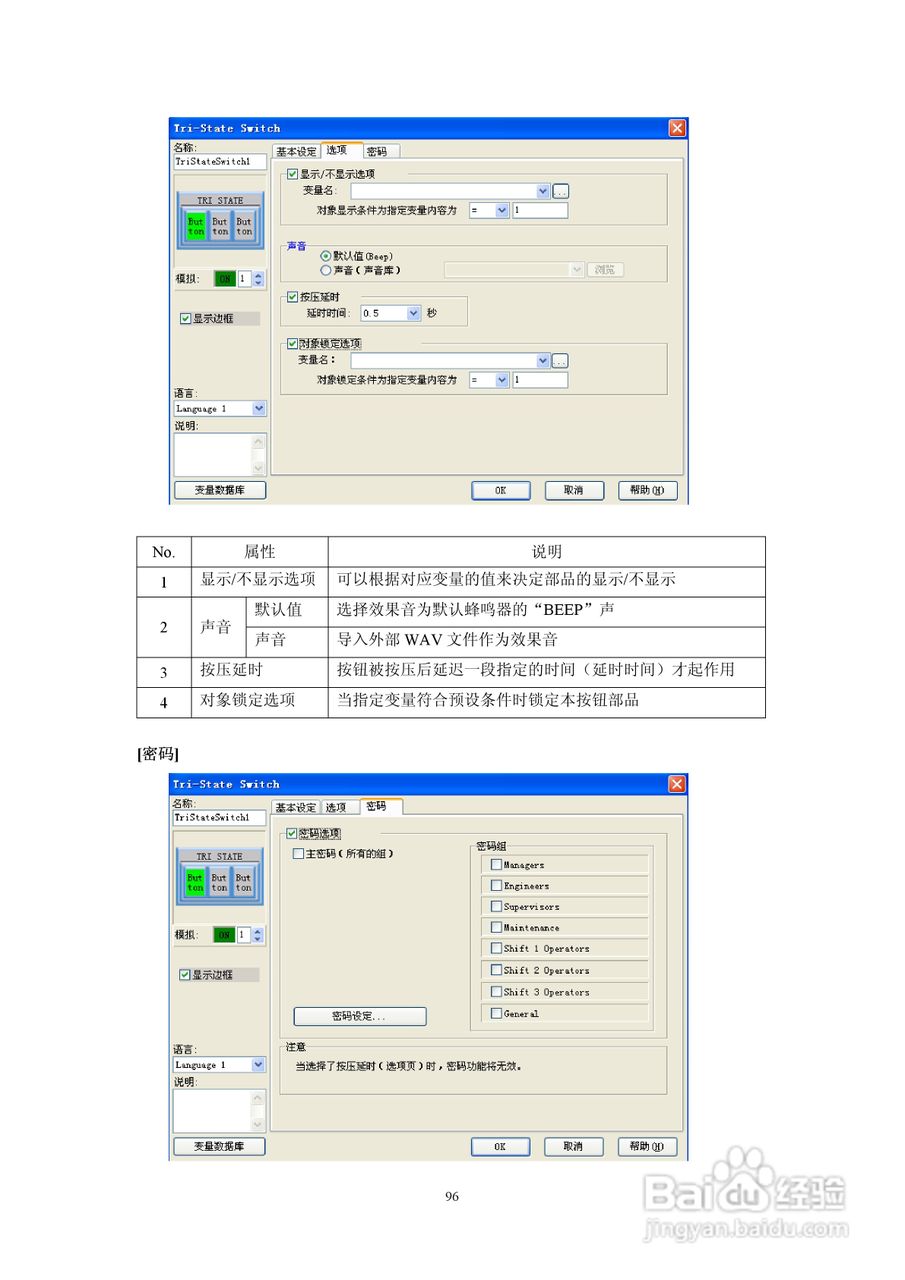The image size is (905, 1280).
Task: Click the 浏览 sound file browse control
Action: (x=603, y=269)
